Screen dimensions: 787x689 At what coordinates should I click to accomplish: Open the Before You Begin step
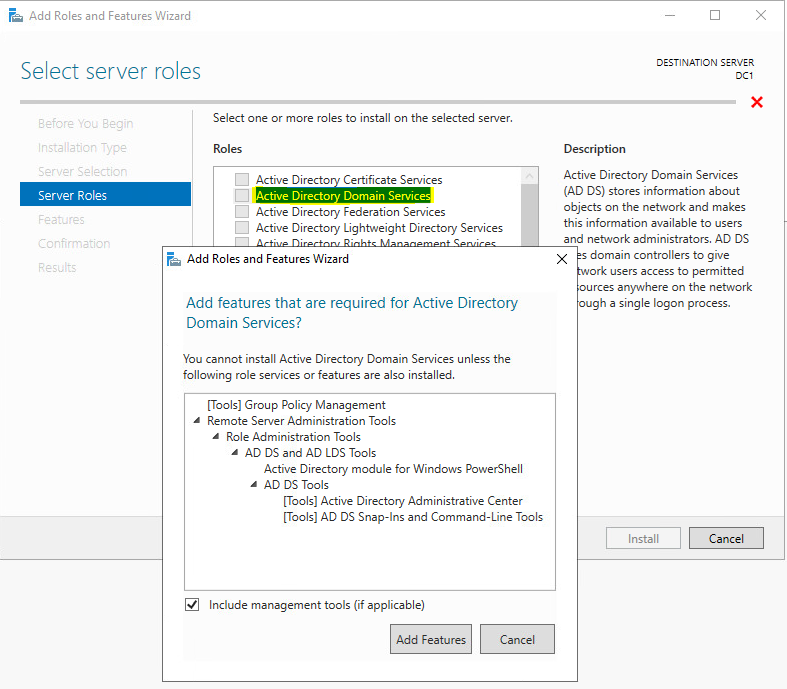85,123
